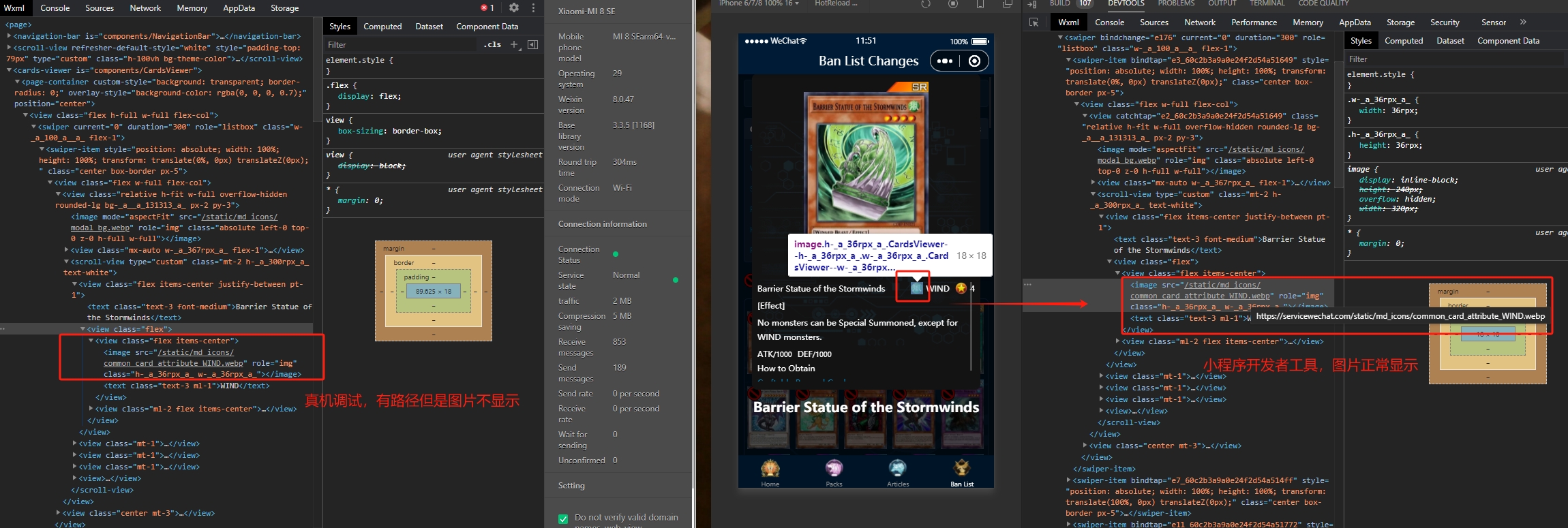Expand the left tree's ml-2 flex items-center view
This screenshot has width=1568, height=528.
coord(91,409)
